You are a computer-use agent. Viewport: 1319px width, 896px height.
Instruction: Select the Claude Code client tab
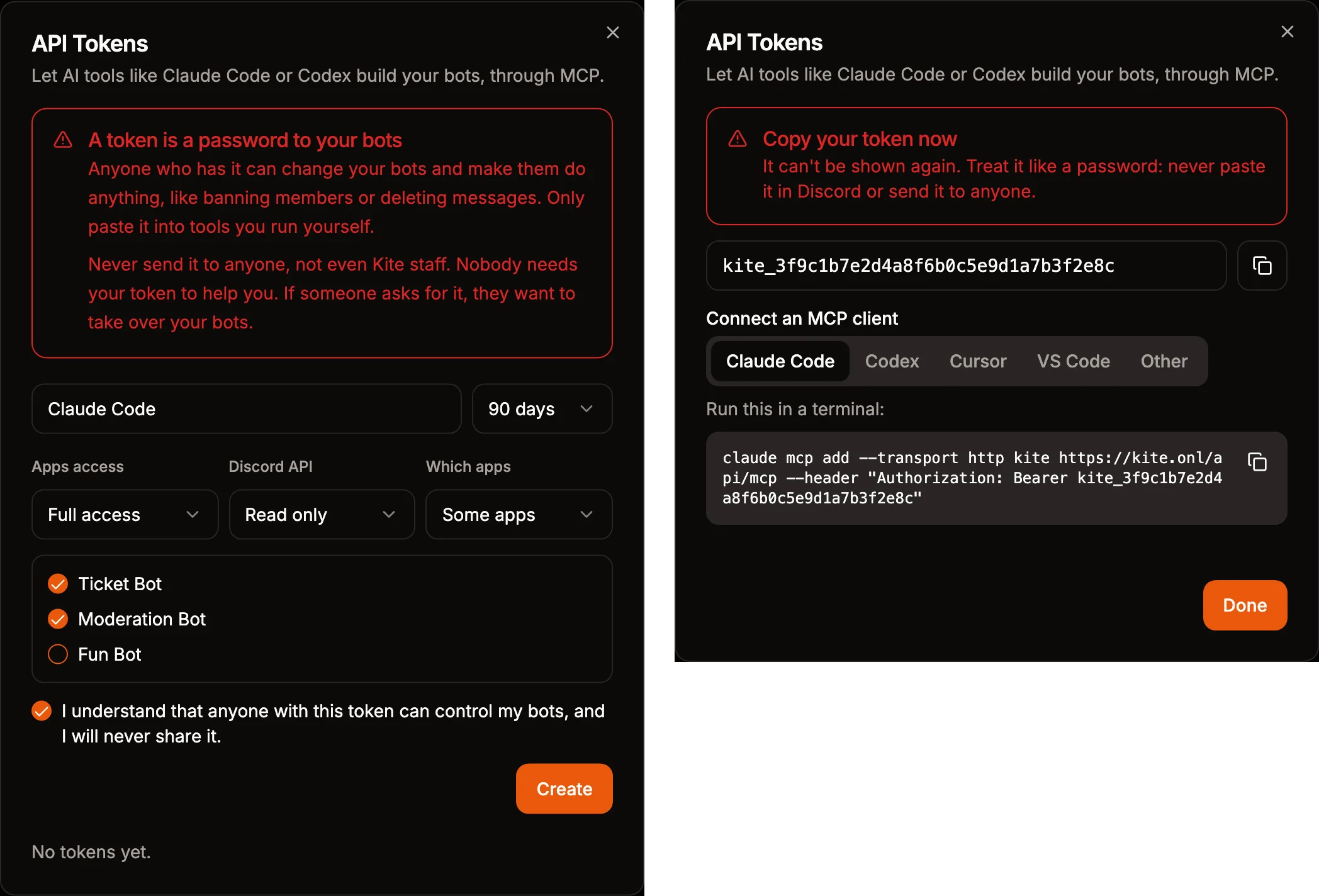pos(780,361)
